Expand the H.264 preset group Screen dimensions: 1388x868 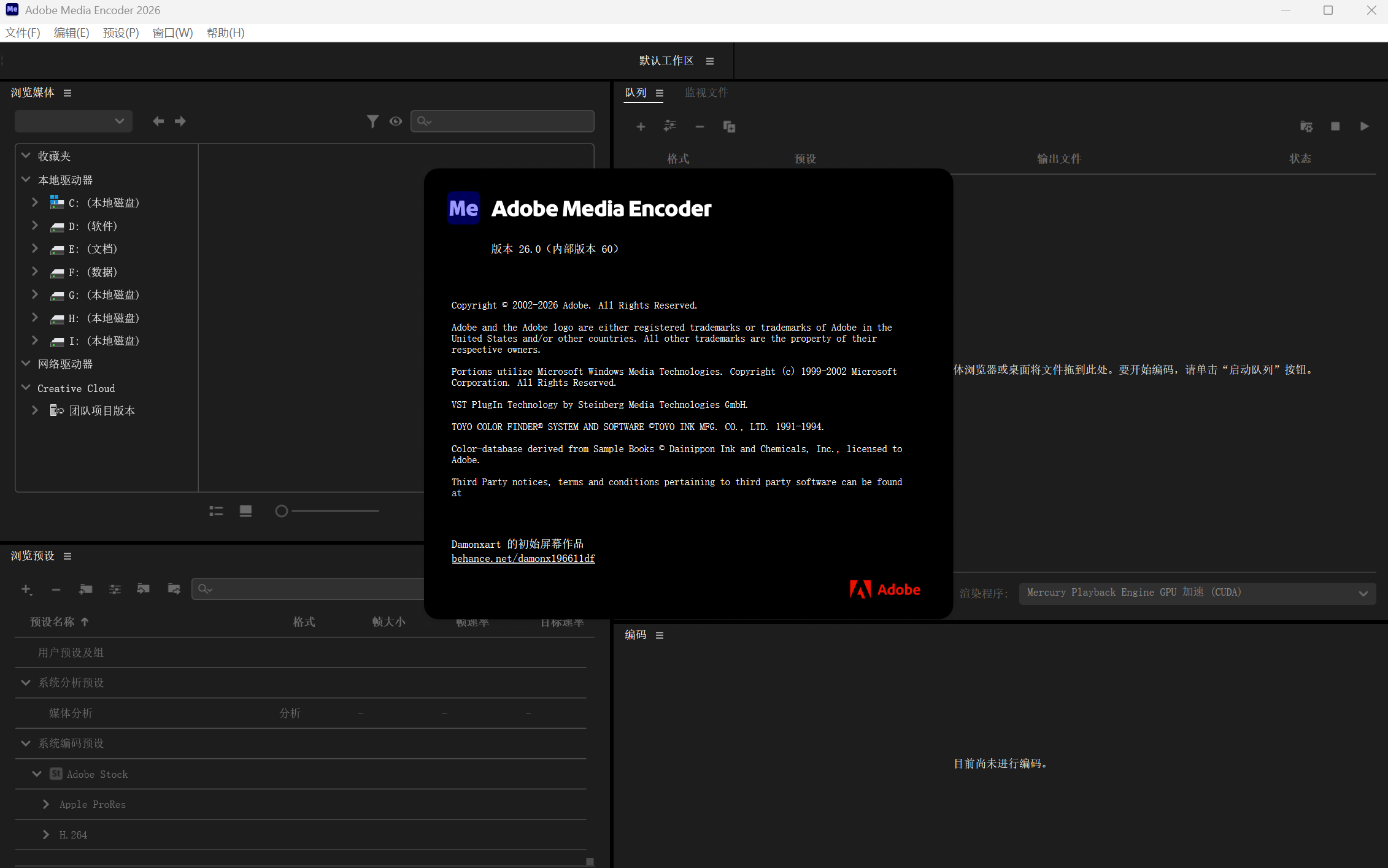[46, 835]
